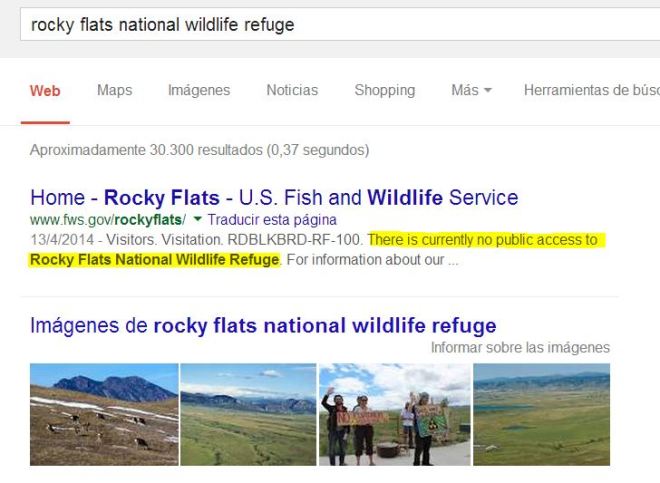Select the Web results tab
Viewport: 660px width, 483px height.
pos(45,91)
